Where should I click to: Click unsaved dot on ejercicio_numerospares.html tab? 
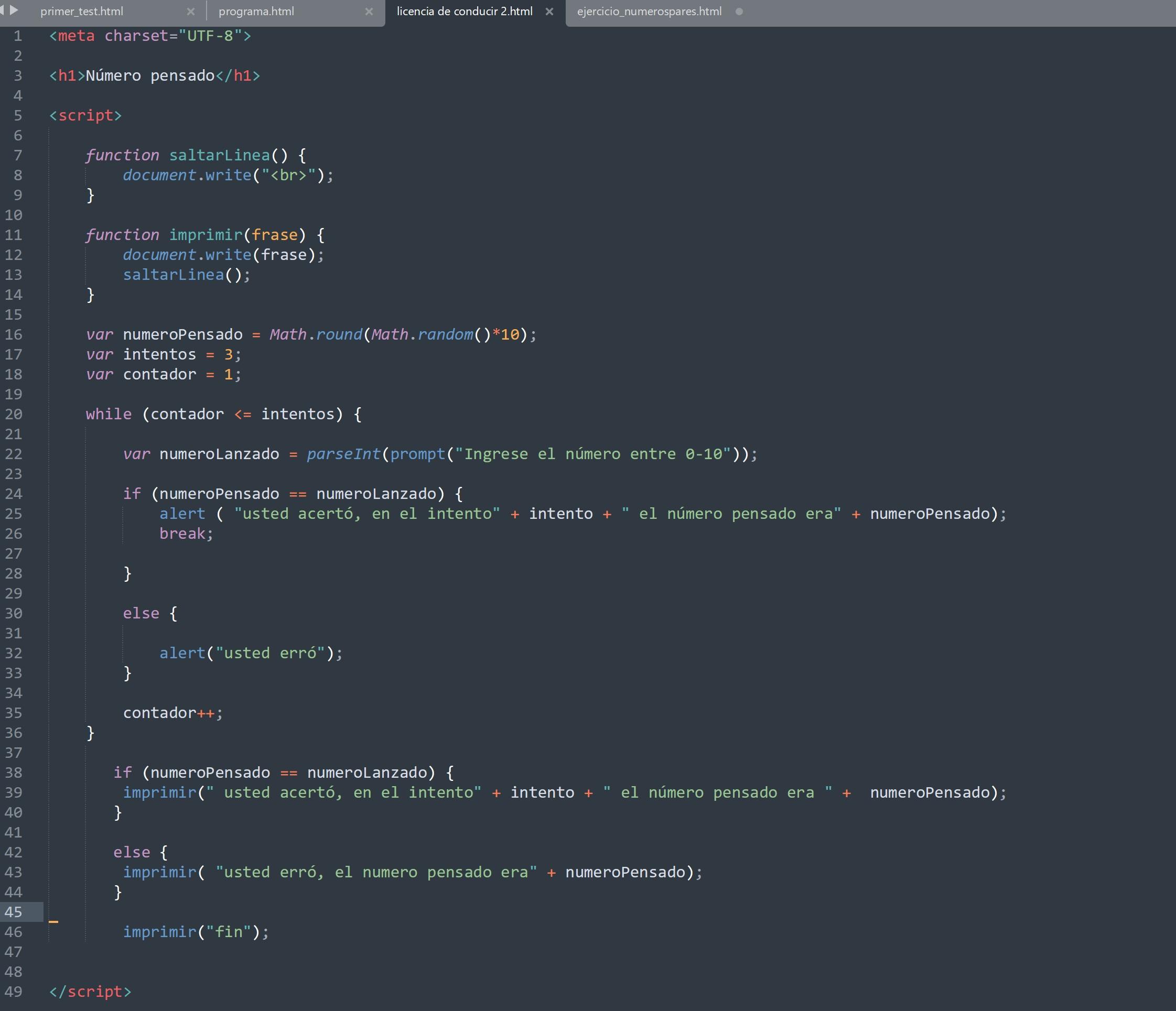tap(739, 12)
